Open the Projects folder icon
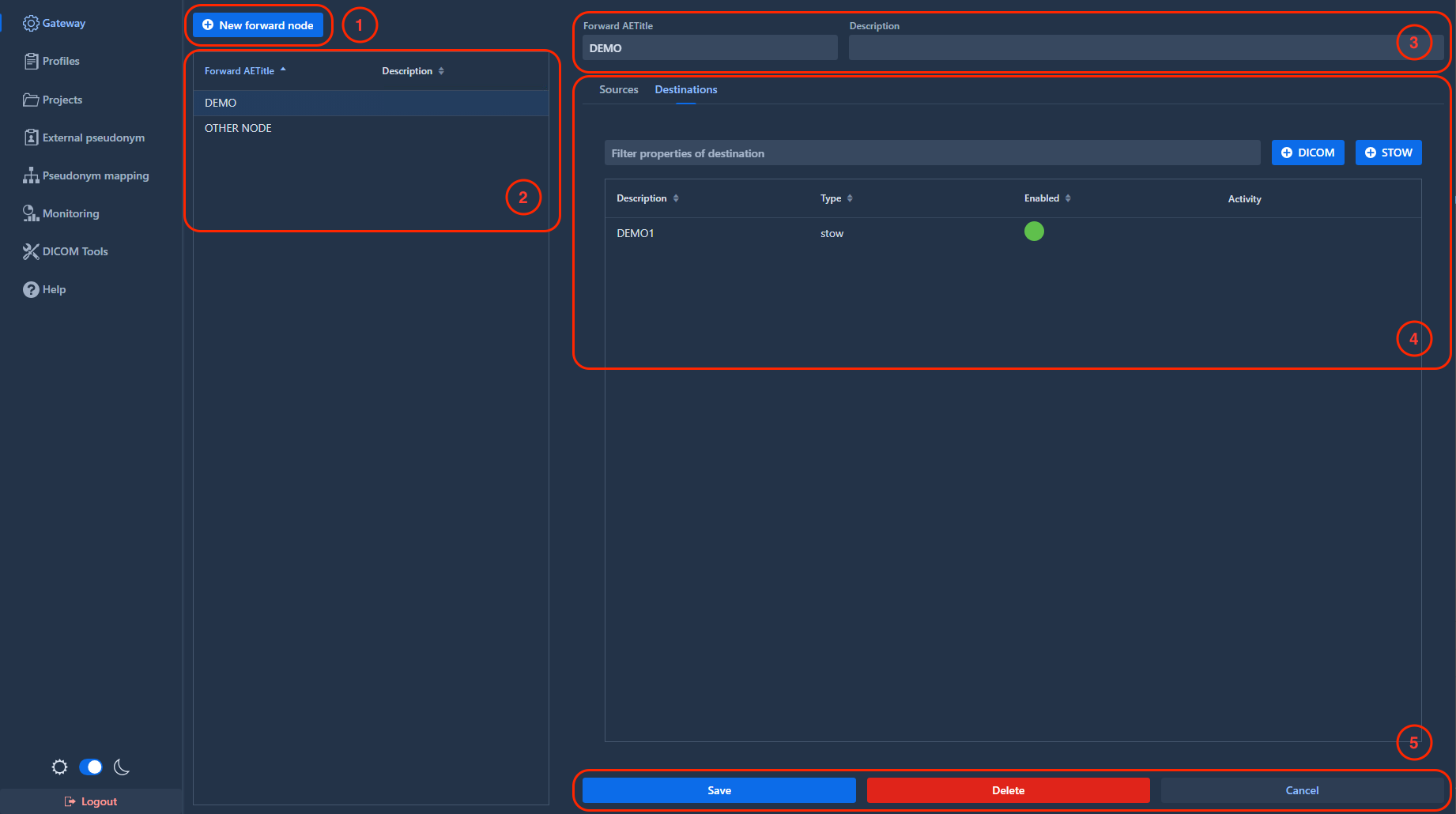 pyautogui.click(x=31, y=100)
